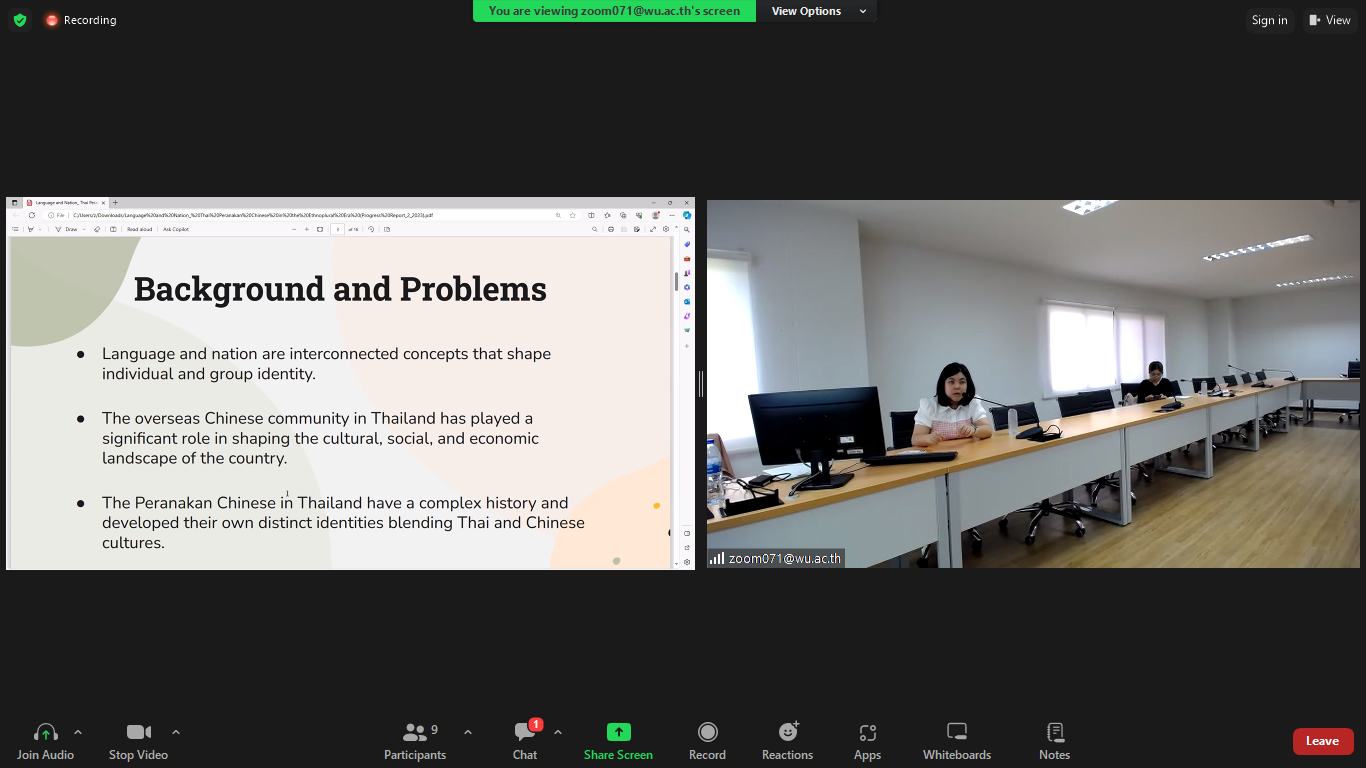Start recording with the Record icon

pos(707,733)
